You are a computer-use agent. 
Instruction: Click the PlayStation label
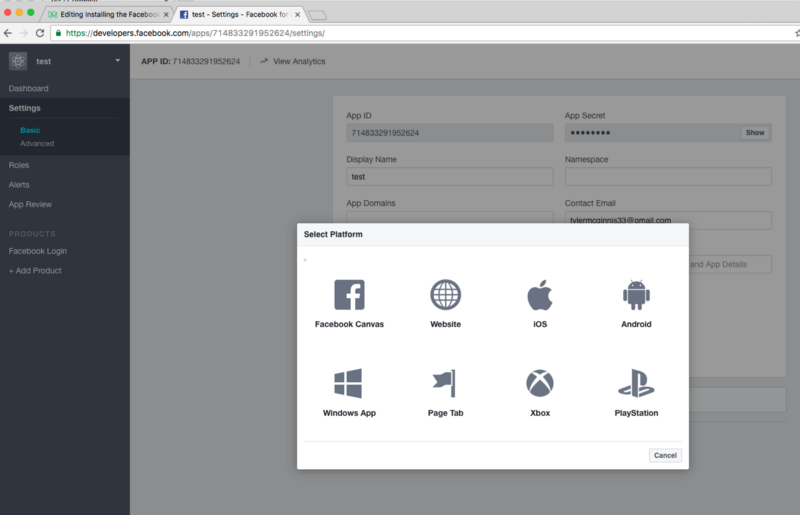(x=636, y=413)
